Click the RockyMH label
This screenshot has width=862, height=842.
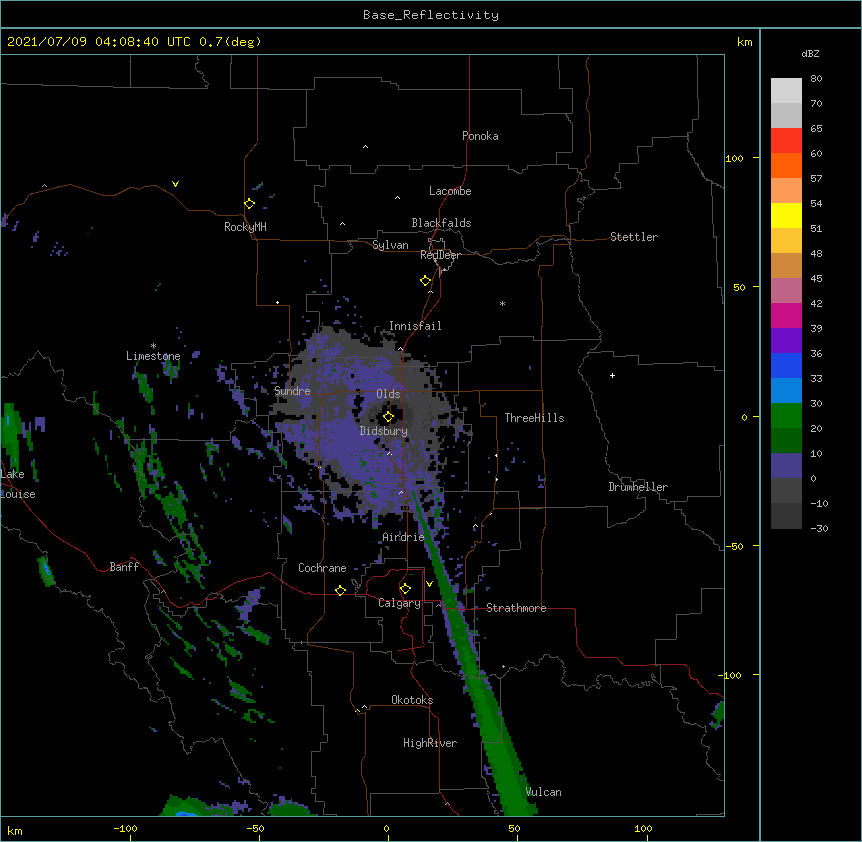pos(245,227)
